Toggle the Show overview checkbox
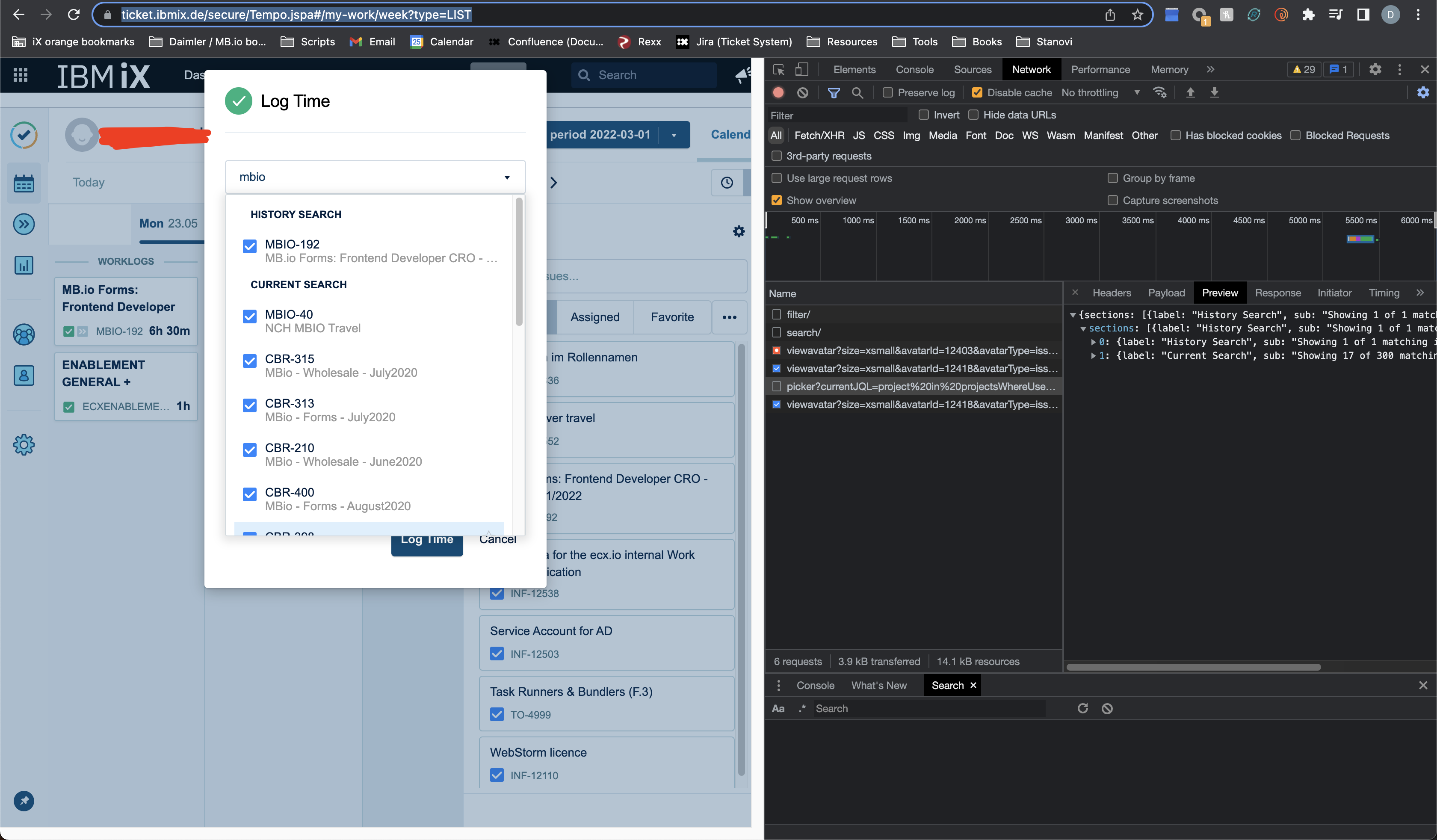Viewport: 1437px width, 840px height. pos(776,200)
